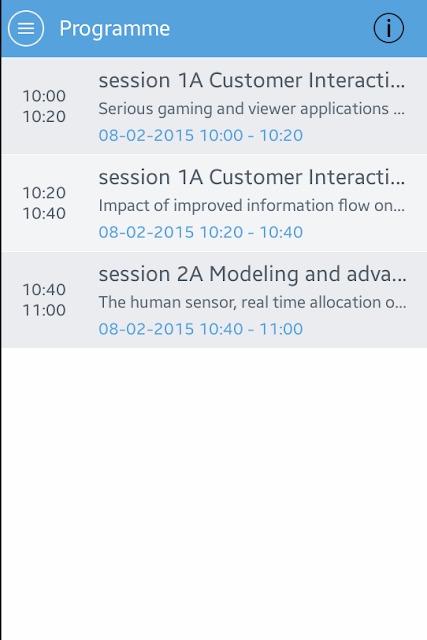Select the 10:00 10:20 time block
The width and height of the screenshot is (427, 640).
[x=44, y=106]
